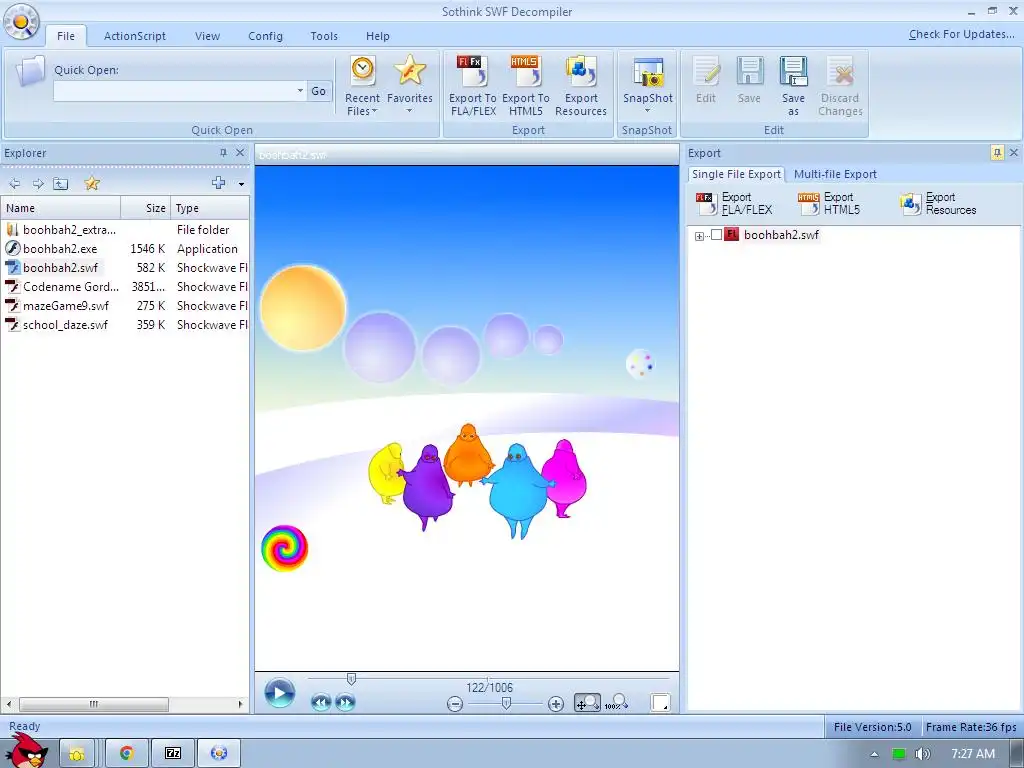Open 7-Zip from the taskbar
This screenshot has height=768, width=1024.
point(172,753)
